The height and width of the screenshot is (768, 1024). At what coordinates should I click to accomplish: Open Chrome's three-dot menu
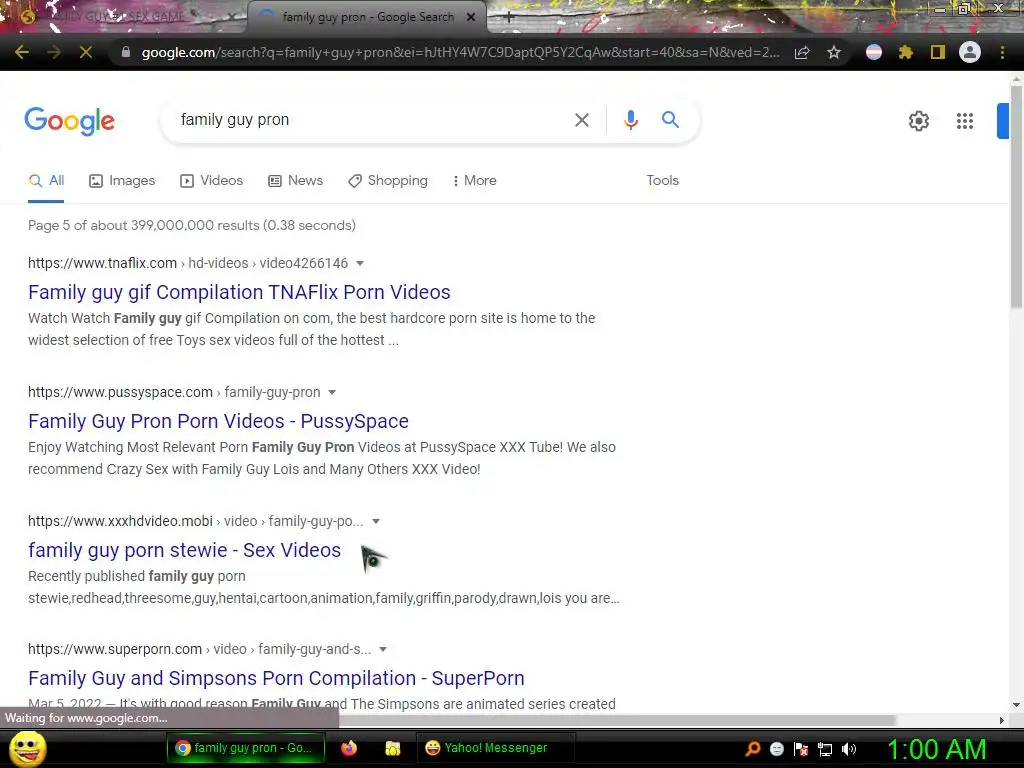point(1002,52)
